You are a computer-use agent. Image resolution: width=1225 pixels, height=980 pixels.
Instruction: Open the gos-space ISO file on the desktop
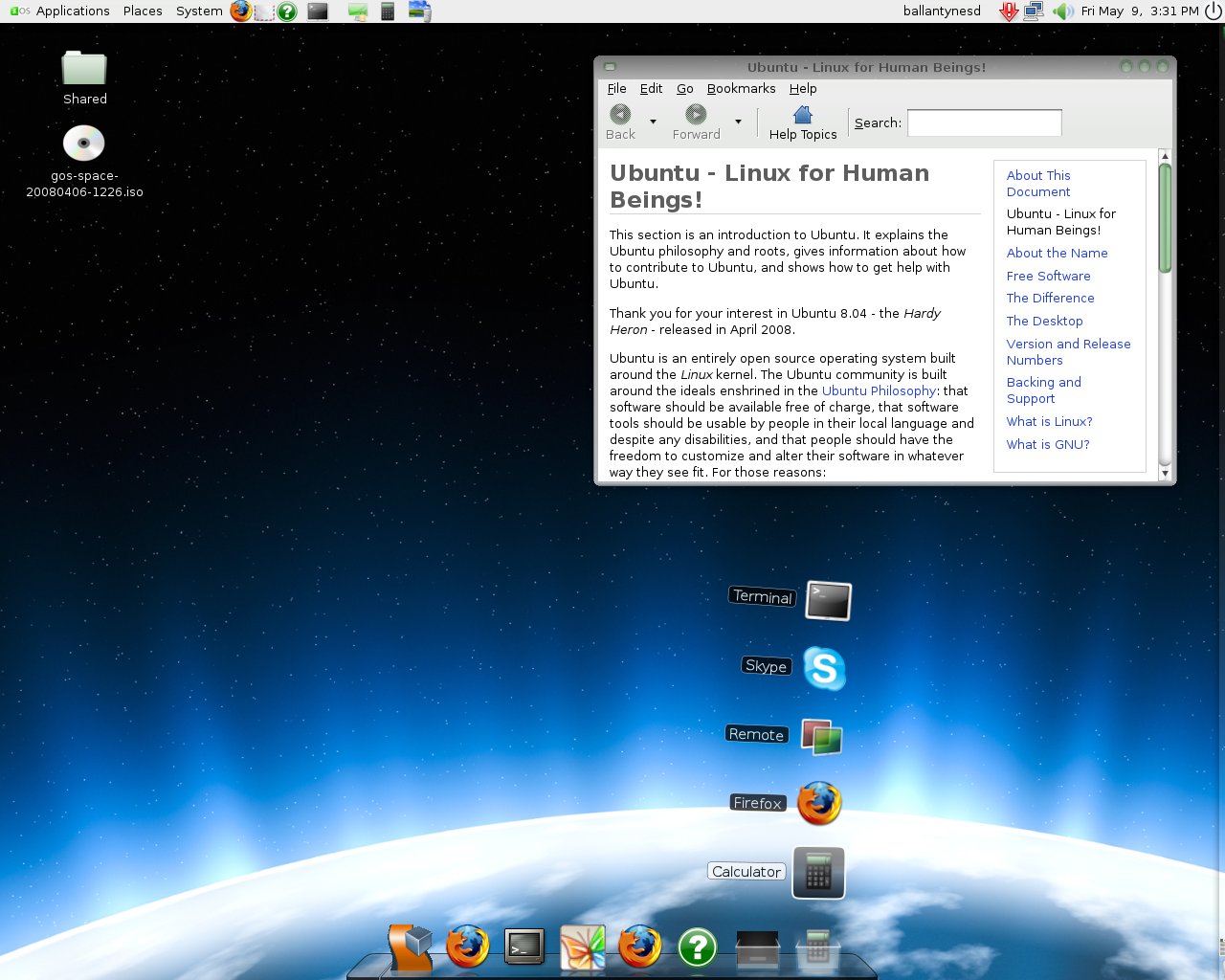(x=83, y=142)
